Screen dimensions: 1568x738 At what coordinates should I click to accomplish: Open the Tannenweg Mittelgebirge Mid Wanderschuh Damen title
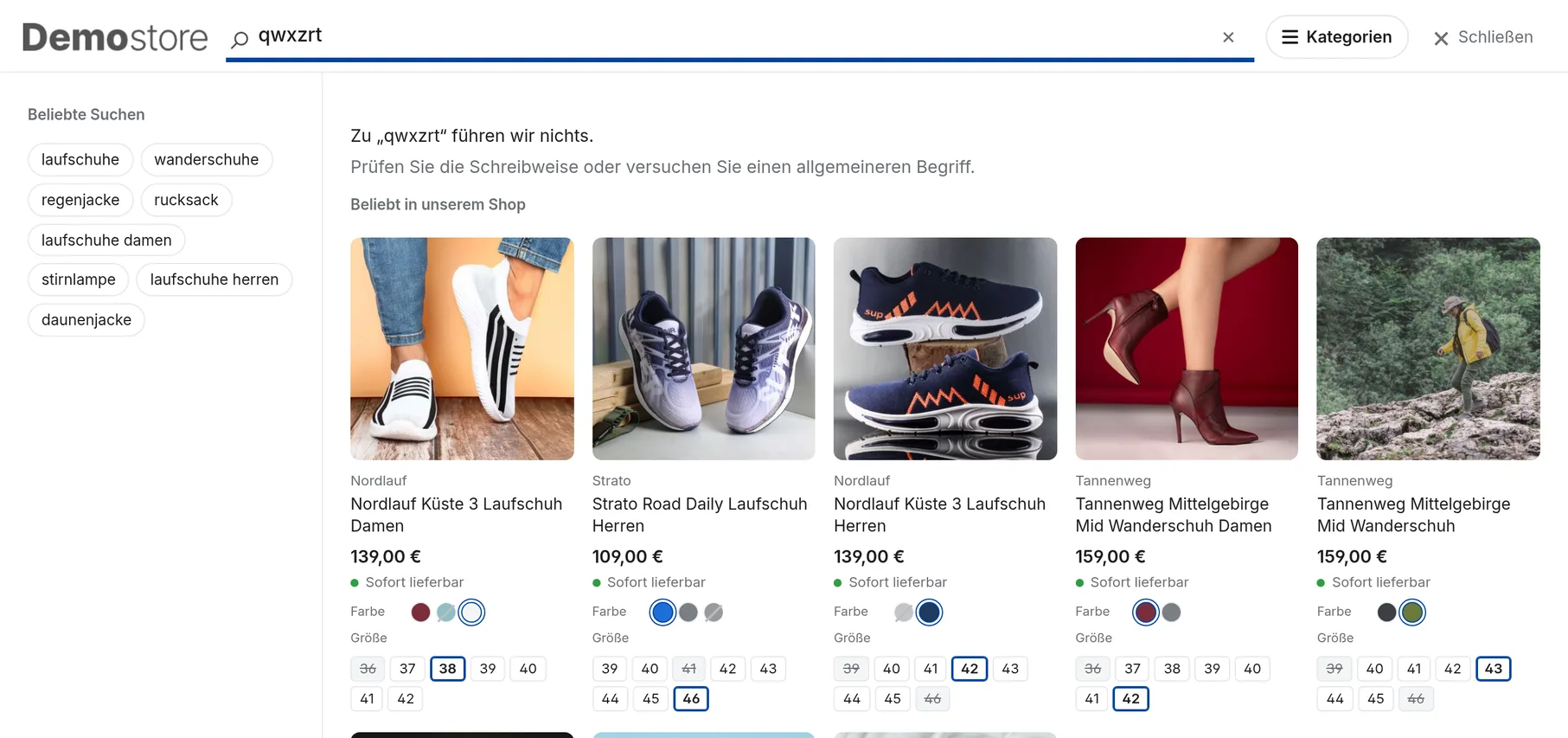pyautogui.click(x=1174, y=515)
